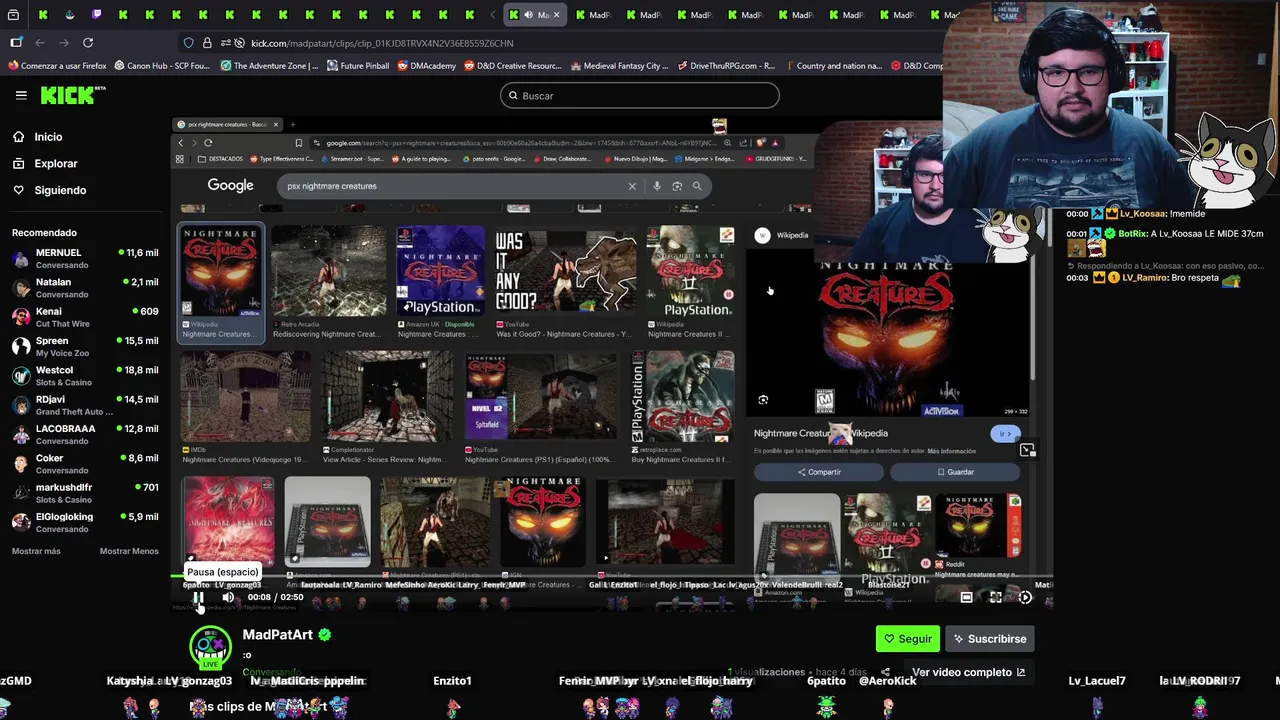Screen dimensions: 1280x720
Task: Focus the Buscar search field
Action: [x=640, y=96]
